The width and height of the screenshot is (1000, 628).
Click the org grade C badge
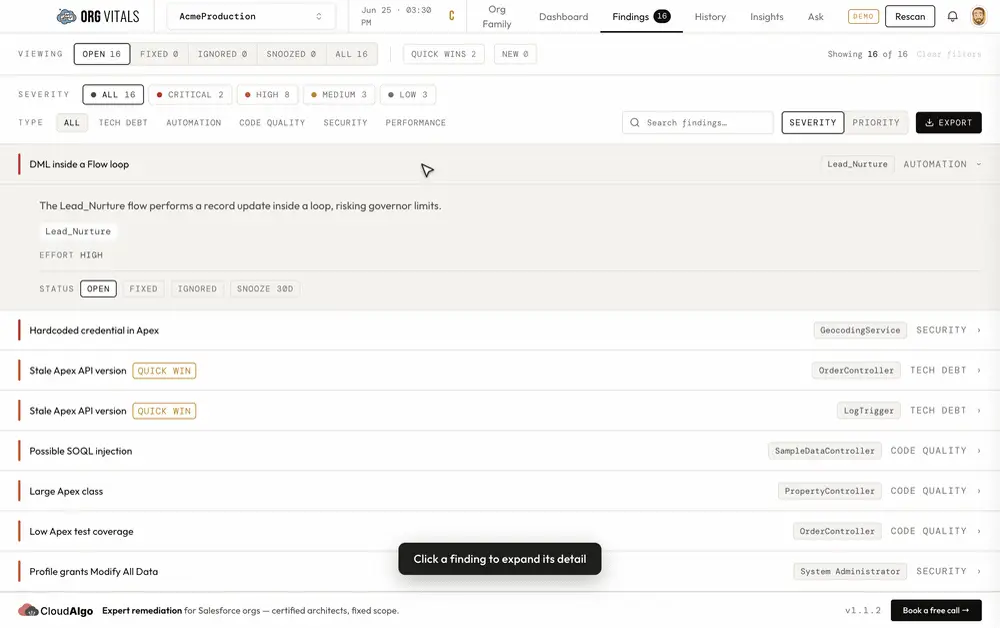point(452,16)
